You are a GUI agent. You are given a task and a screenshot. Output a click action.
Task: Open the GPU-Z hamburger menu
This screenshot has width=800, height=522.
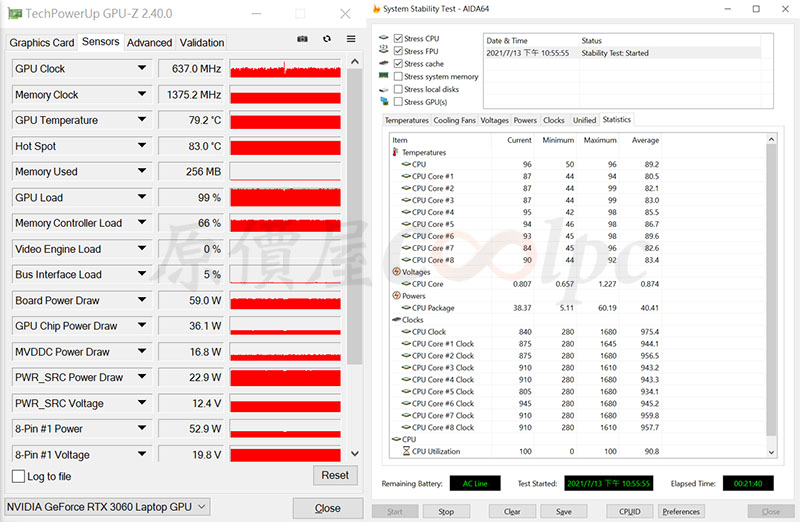pos(351,39)
